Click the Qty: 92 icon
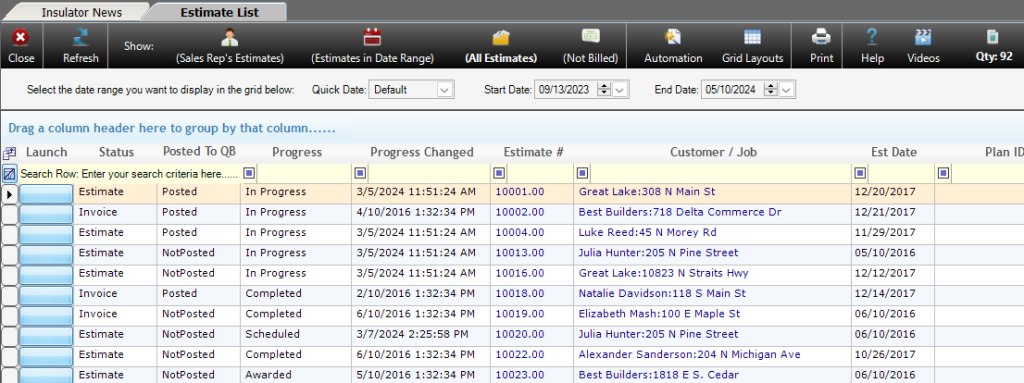The width and height of the screenshot is (1024, 383). pos(993,37)
